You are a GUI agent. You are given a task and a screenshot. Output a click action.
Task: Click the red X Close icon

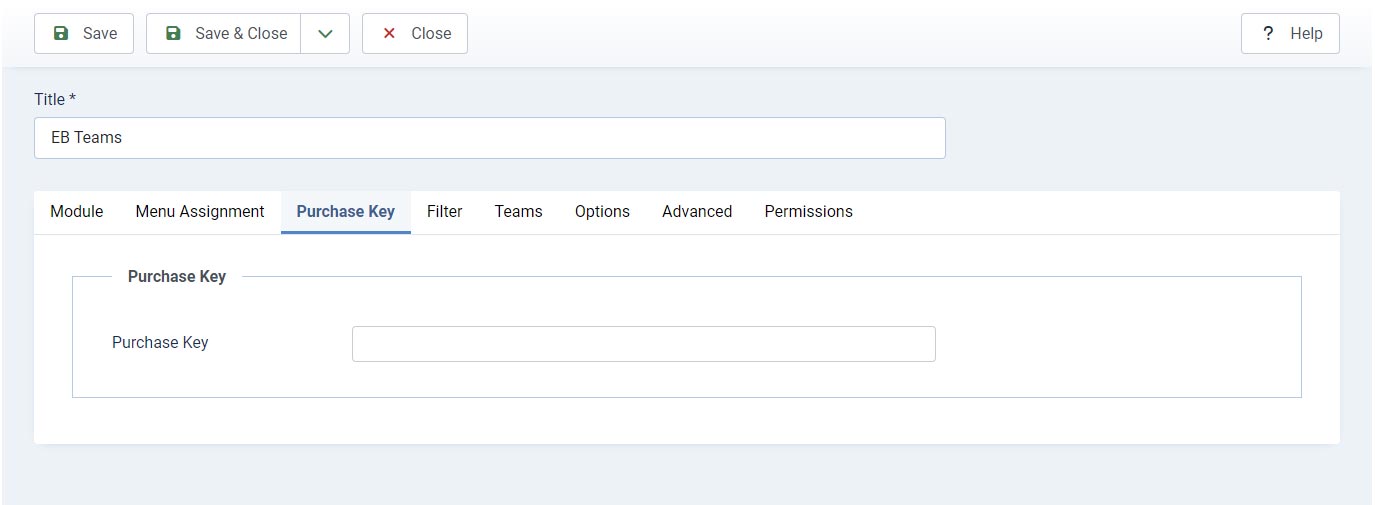tap(389, 33)
